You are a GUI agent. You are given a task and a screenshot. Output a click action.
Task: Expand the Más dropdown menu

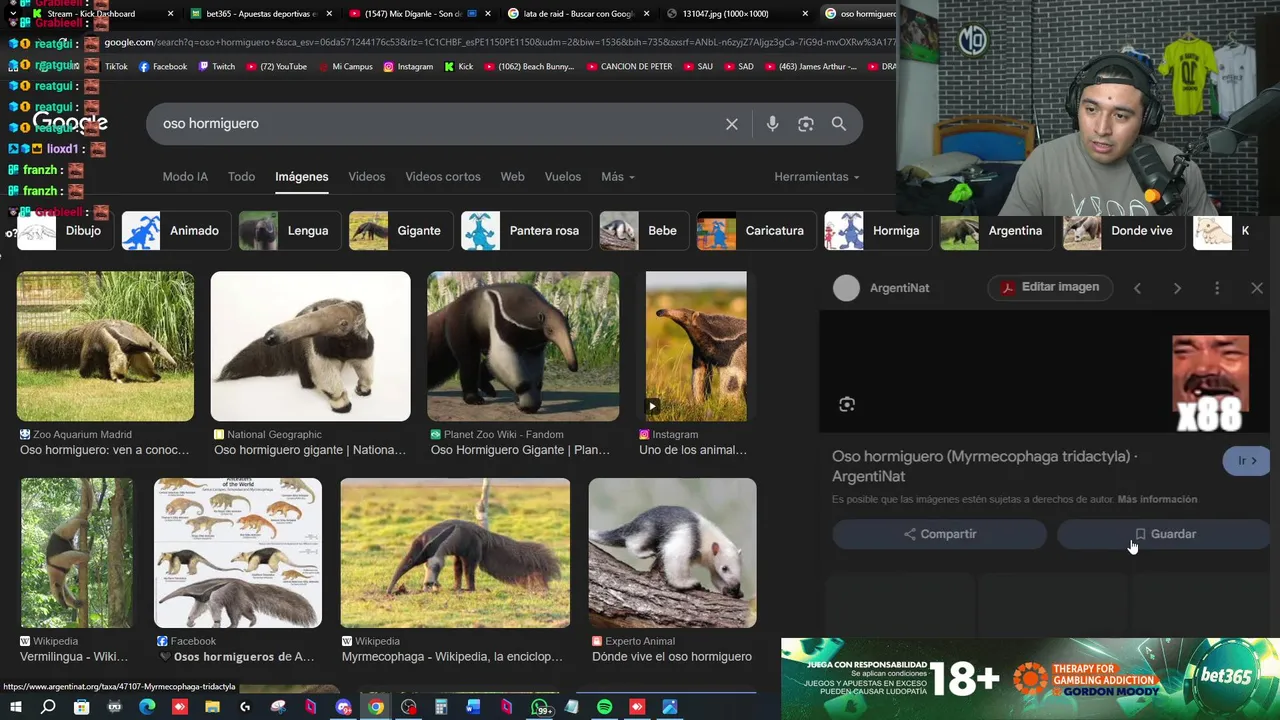click(617, 177)
